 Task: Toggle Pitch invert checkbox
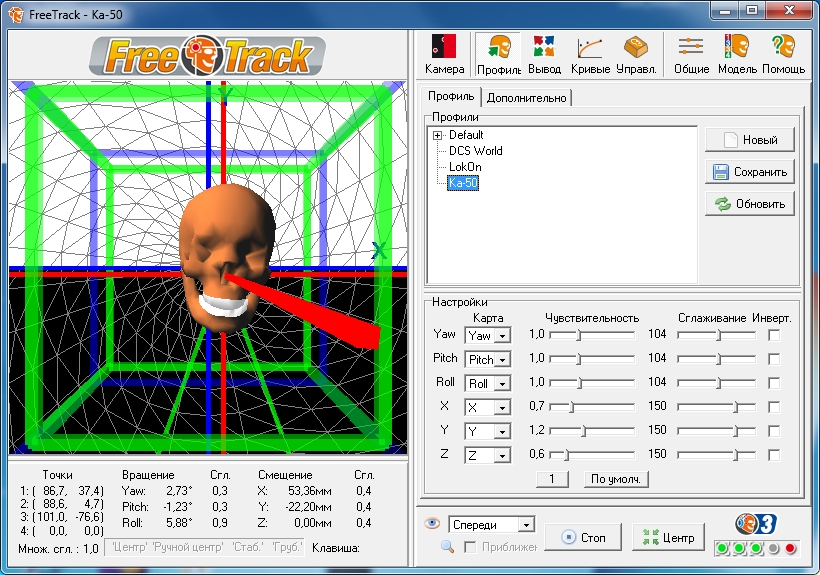click(774, 359)
